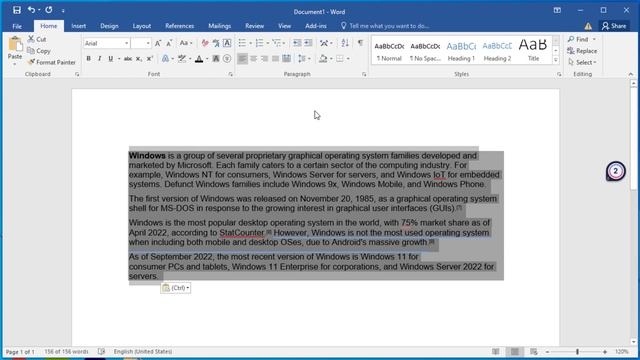
Task: Undo the last action
Action: 31,10
